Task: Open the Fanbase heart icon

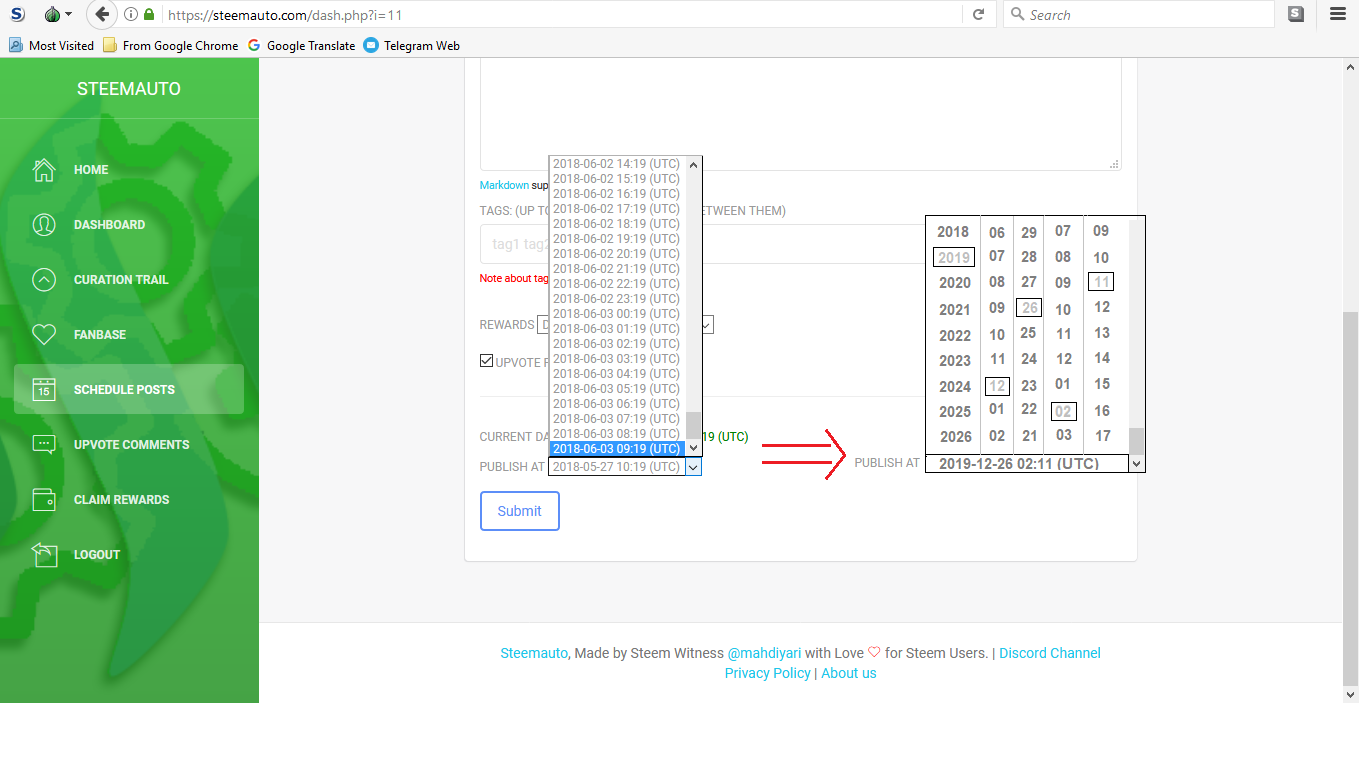Action: click(44, 335)
